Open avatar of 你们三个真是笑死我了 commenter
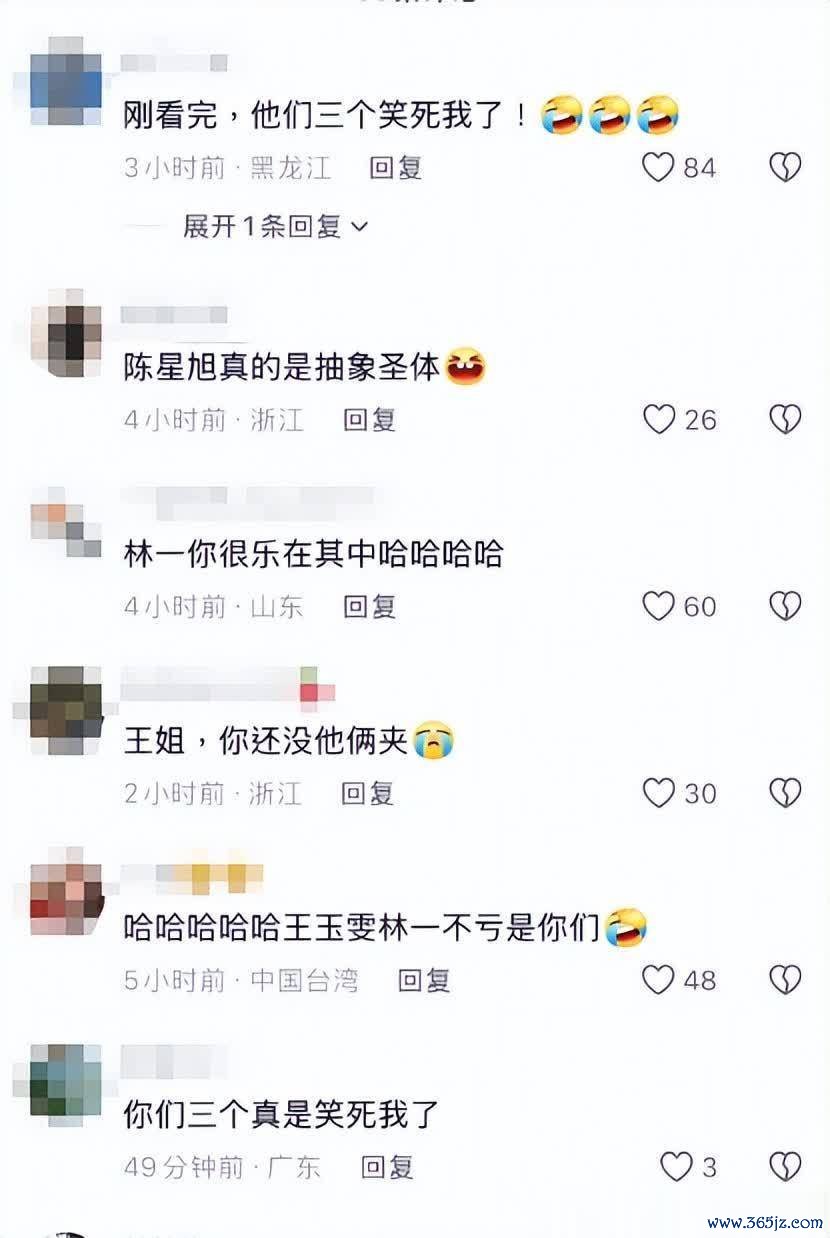Image resolution: width=830 pixels, height=1238 pixels. pos(65,1080)
